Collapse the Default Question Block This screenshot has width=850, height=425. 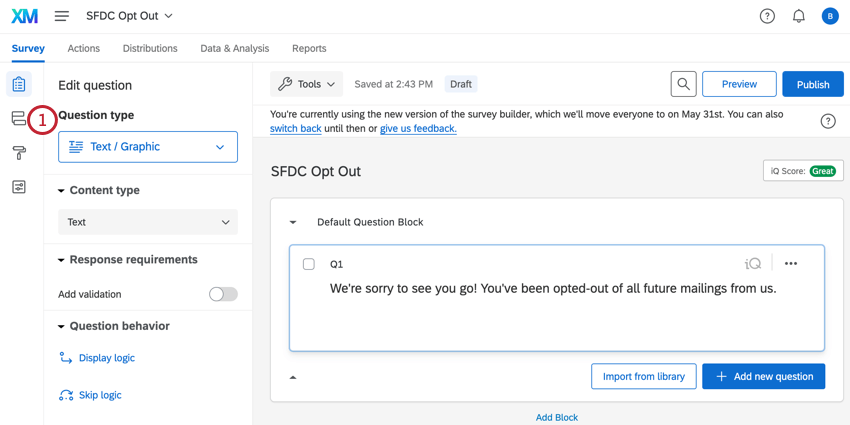tap(293, 222)
